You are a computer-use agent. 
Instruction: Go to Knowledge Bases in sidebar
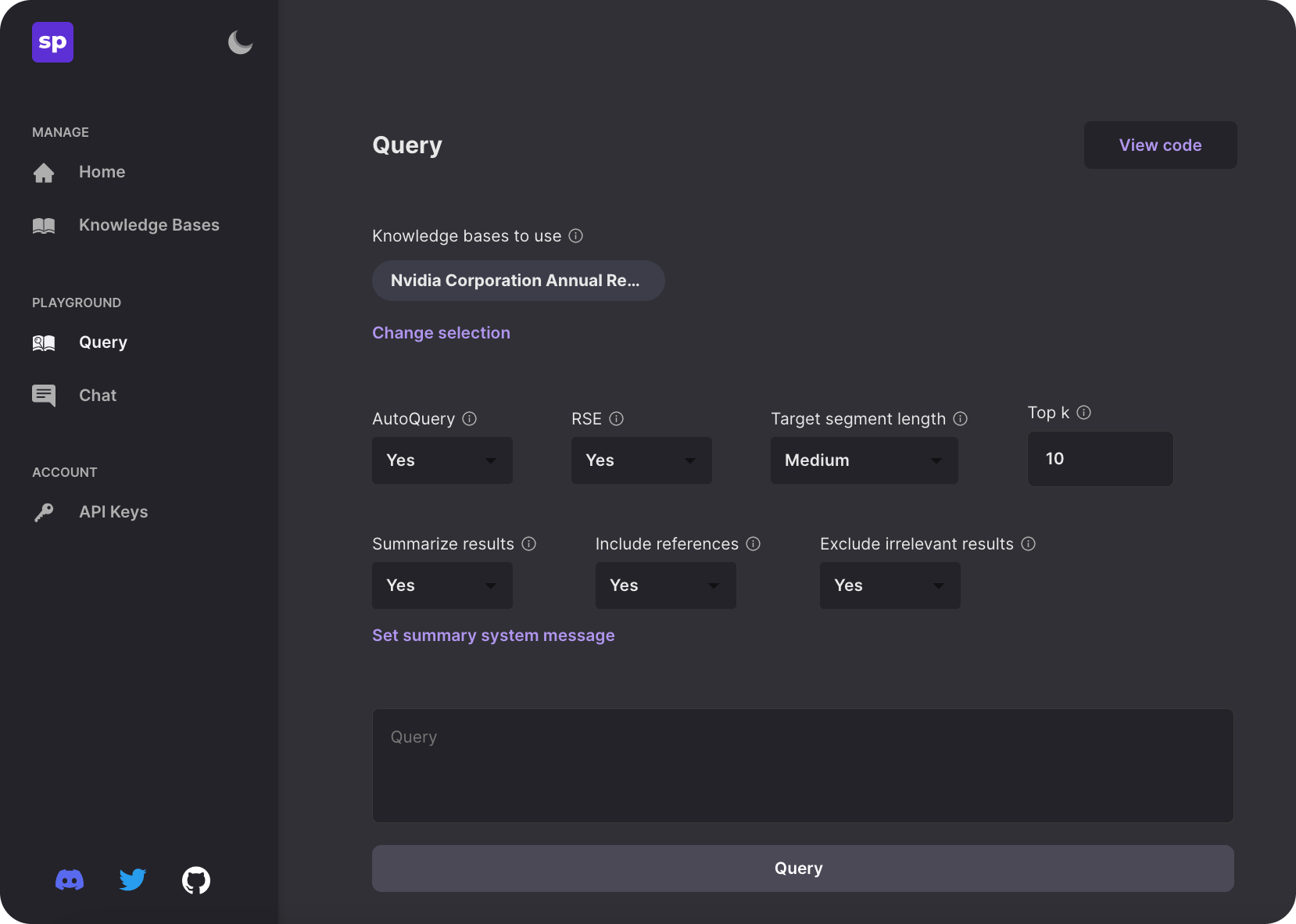click(149, 225)
